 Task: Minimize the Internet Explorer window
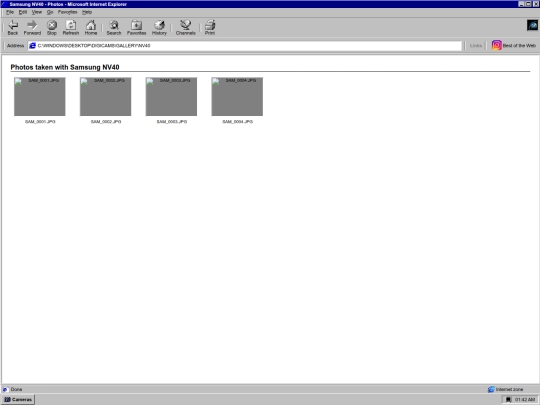pos(521,4)
